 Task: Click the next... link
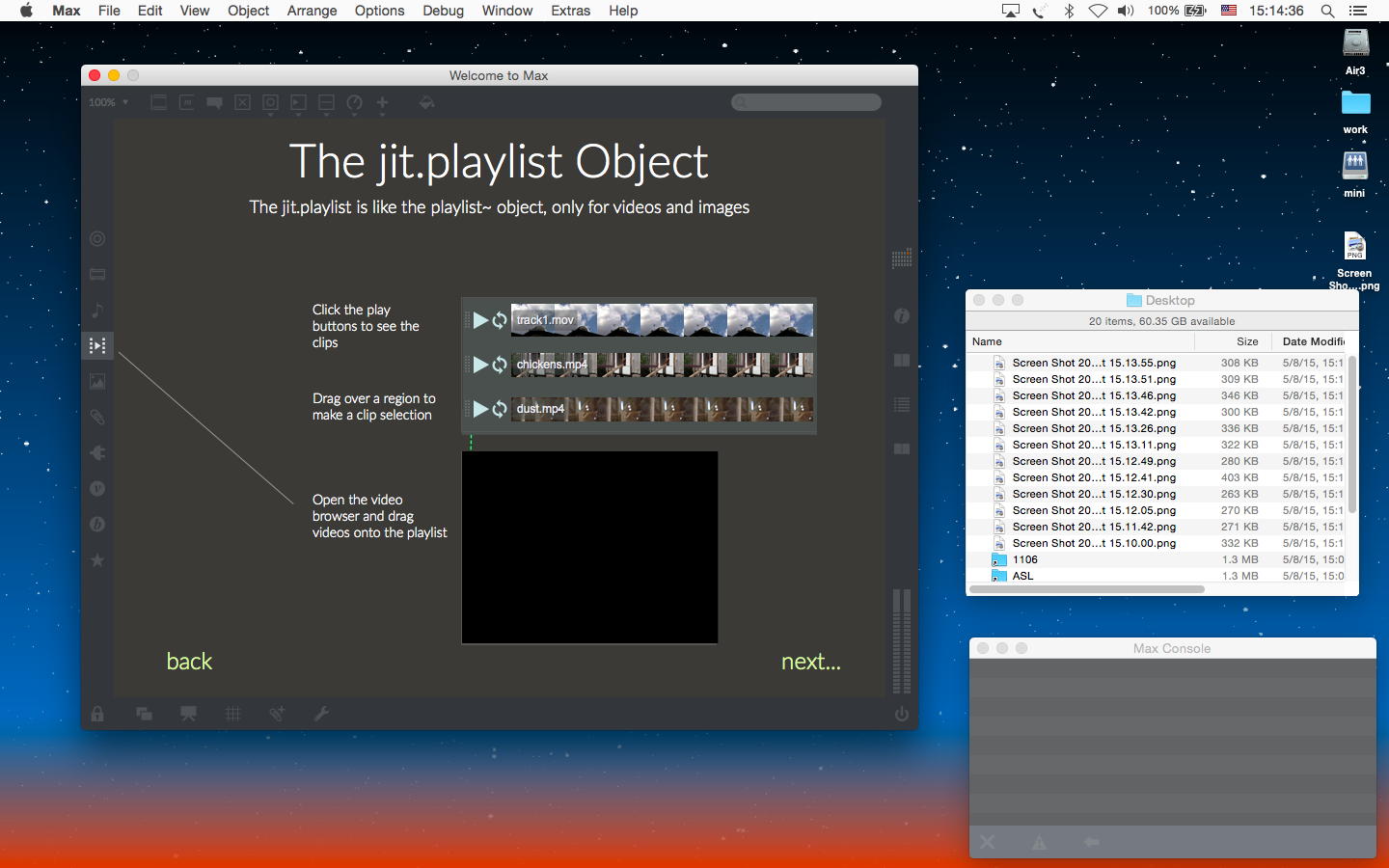(x=810, y=662)
